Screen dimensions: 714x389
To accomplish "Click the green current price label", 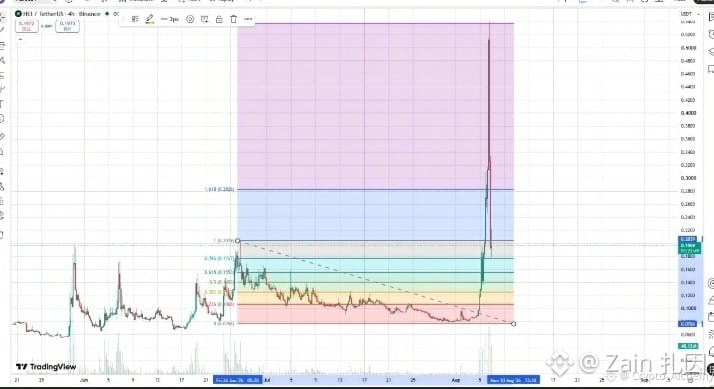I will pyautogui.click(x=689, y=248).
